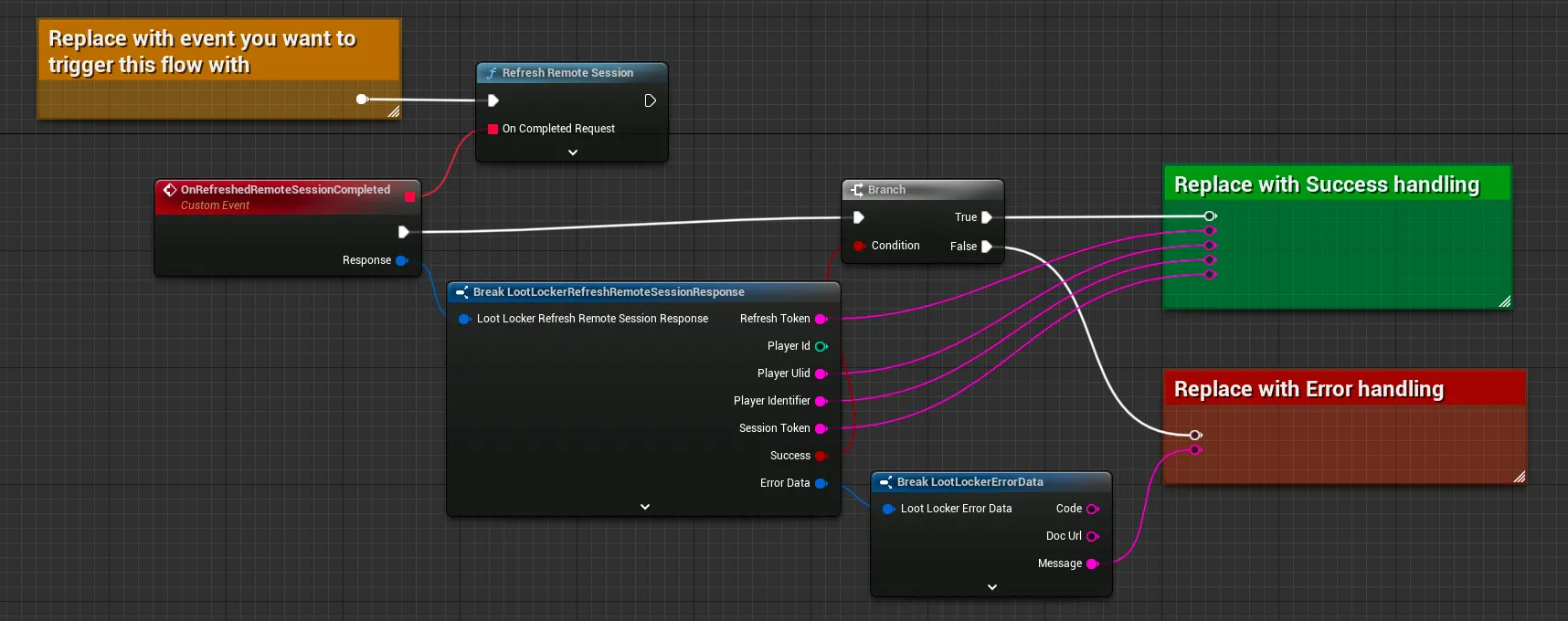Click the Branch node icon
This screenshot has width=1568, height=621.
(857, 190)
